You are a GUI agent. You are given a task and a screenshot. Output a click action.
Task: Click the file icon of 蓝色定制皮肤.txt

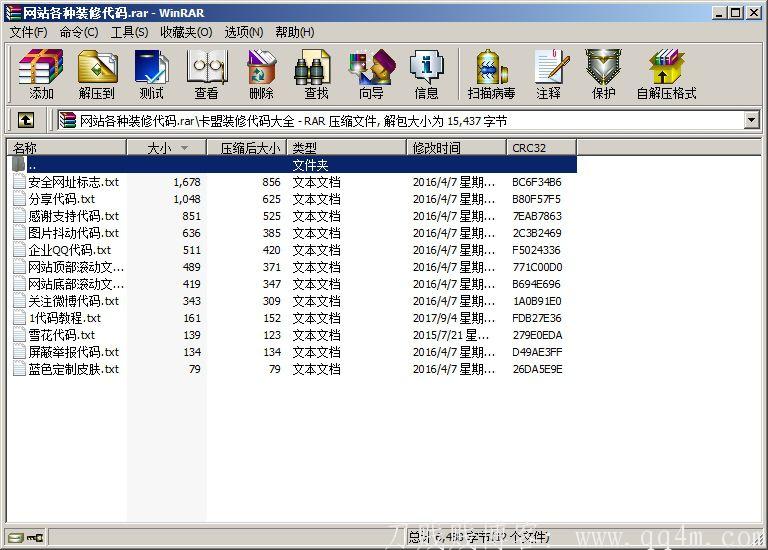tap(19, 369)
